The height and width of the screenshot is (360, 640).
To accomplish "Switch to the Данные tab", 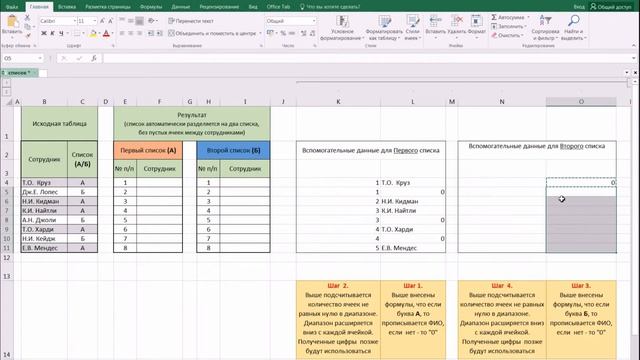I will tap(180, 7).
